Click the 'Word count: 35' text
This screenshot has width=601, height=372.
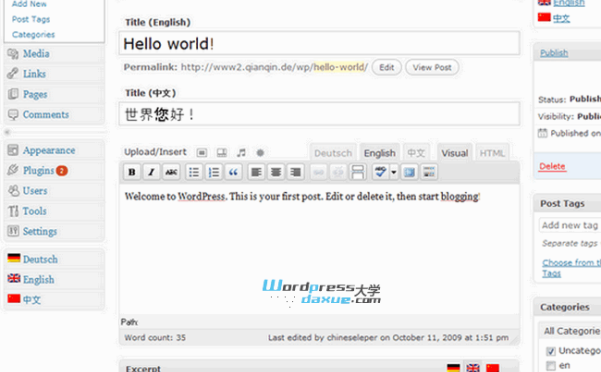coord(155,338)
